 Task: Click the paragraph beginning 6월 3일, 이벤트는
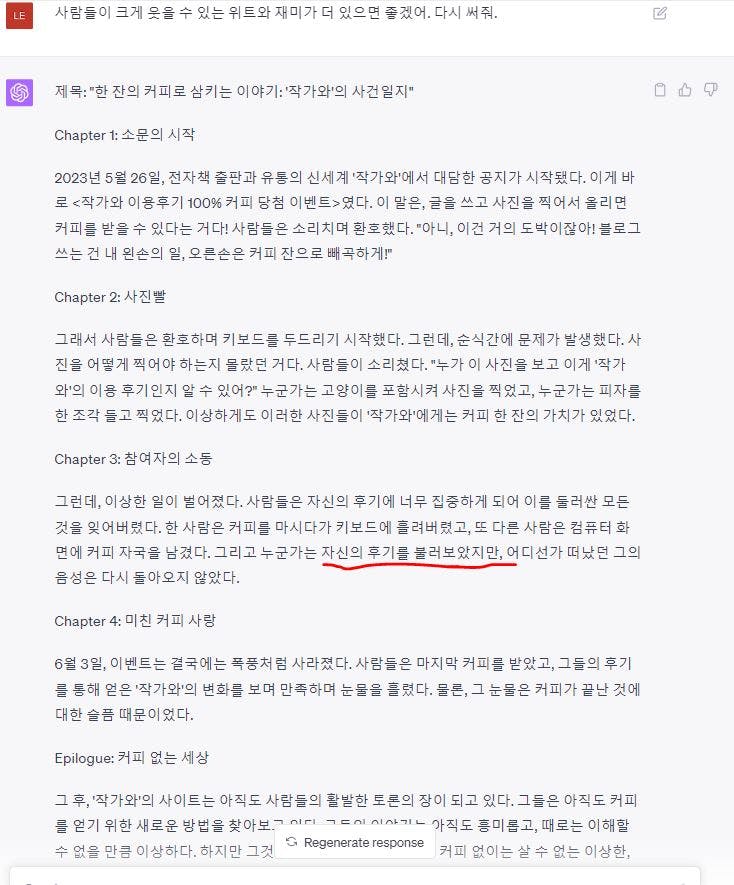[x=347, y=689]
